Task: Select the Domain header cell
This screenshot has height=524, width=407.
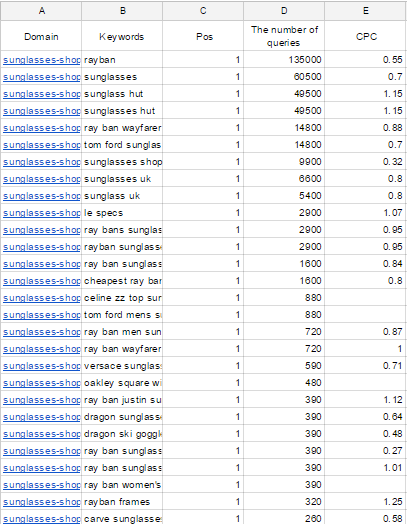Action: click(x=41, y=36)
